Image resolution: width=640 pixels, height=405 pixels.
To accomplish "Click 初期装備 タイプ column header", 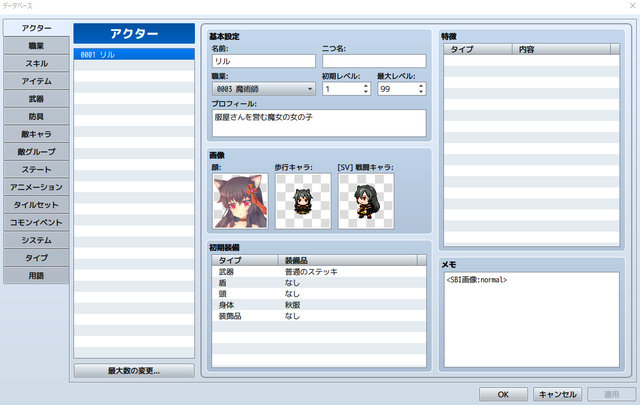I will point(245,260).
